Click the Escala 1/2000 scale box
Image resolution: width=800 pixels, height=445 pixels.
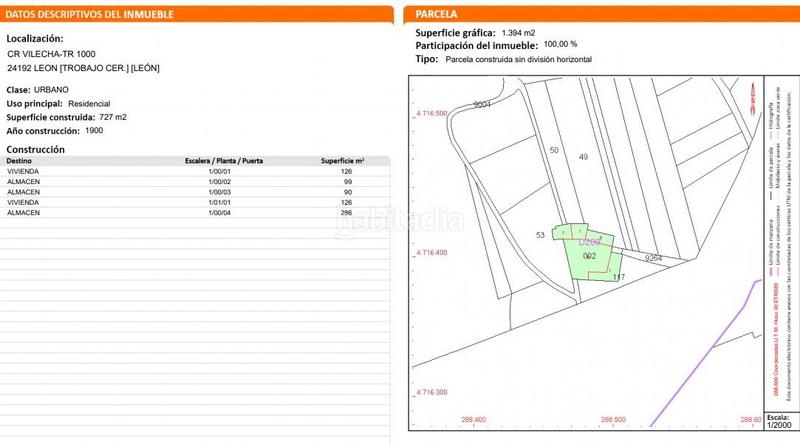click(780, 423)
